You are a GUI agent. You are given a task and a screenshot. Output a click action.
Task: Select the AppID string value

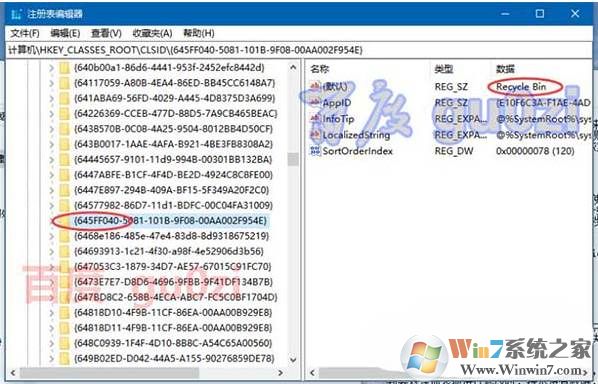pyautogui.click(x=337, y=103)
